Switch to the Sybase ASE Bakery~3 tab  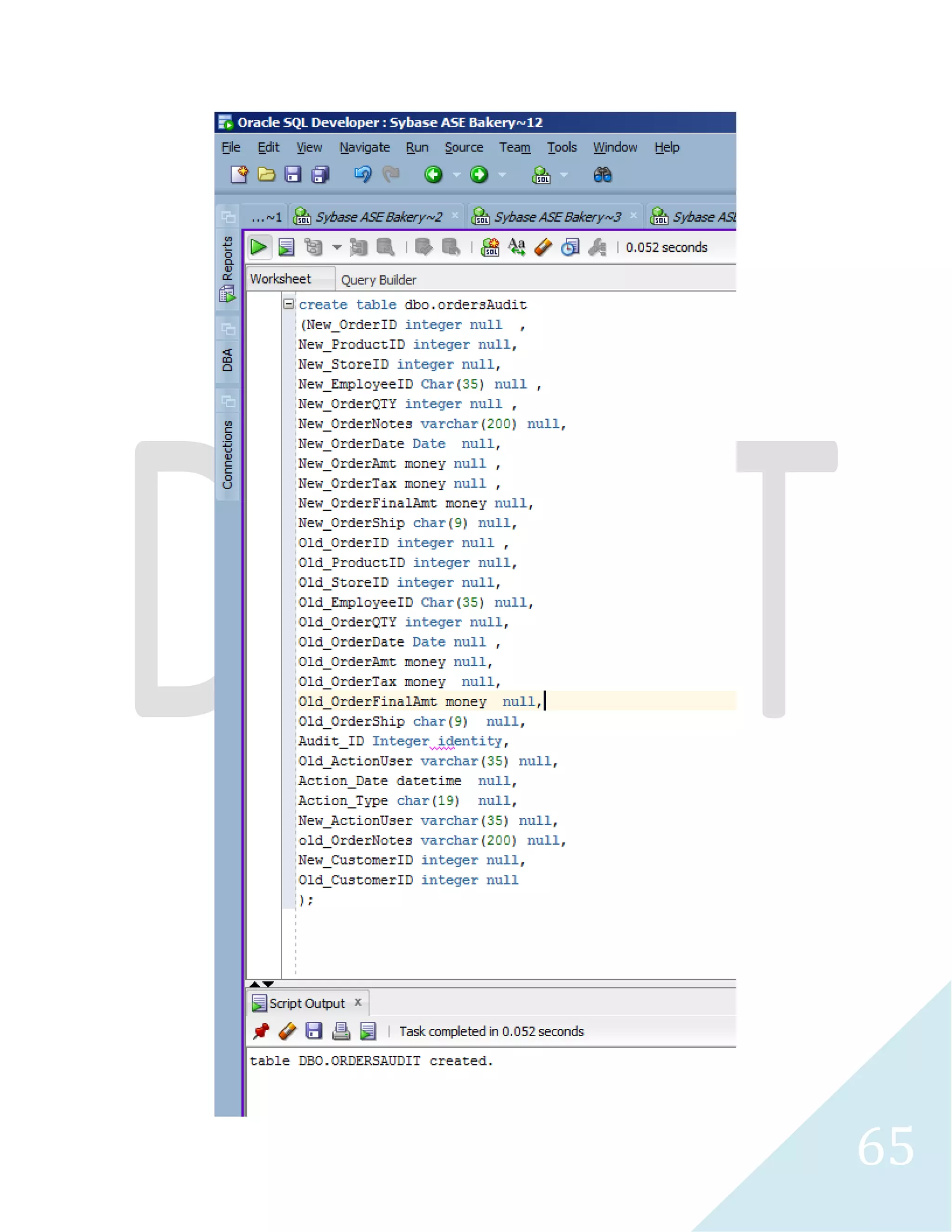click(x=556, y=217)
